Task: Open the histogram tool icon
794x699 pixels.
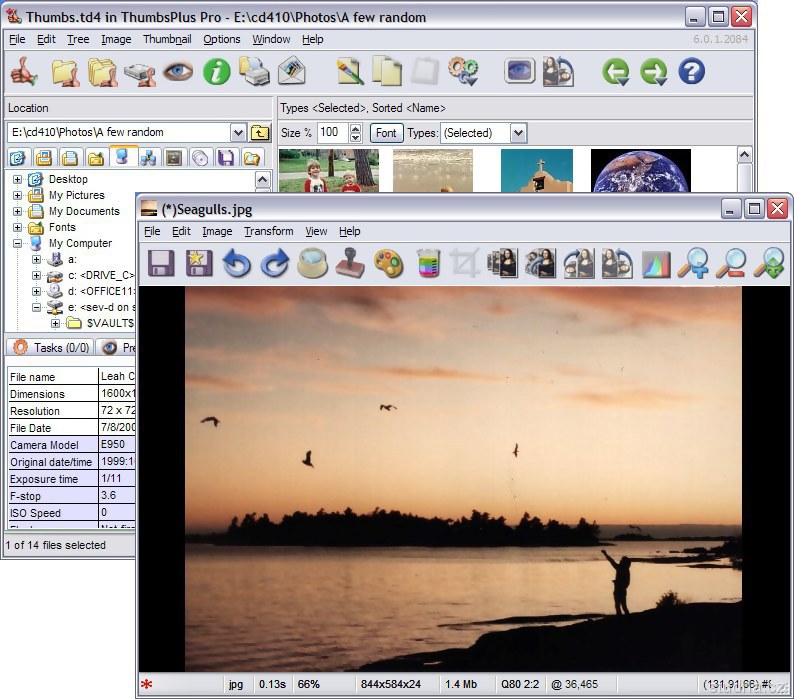Action: coord(656,263)
